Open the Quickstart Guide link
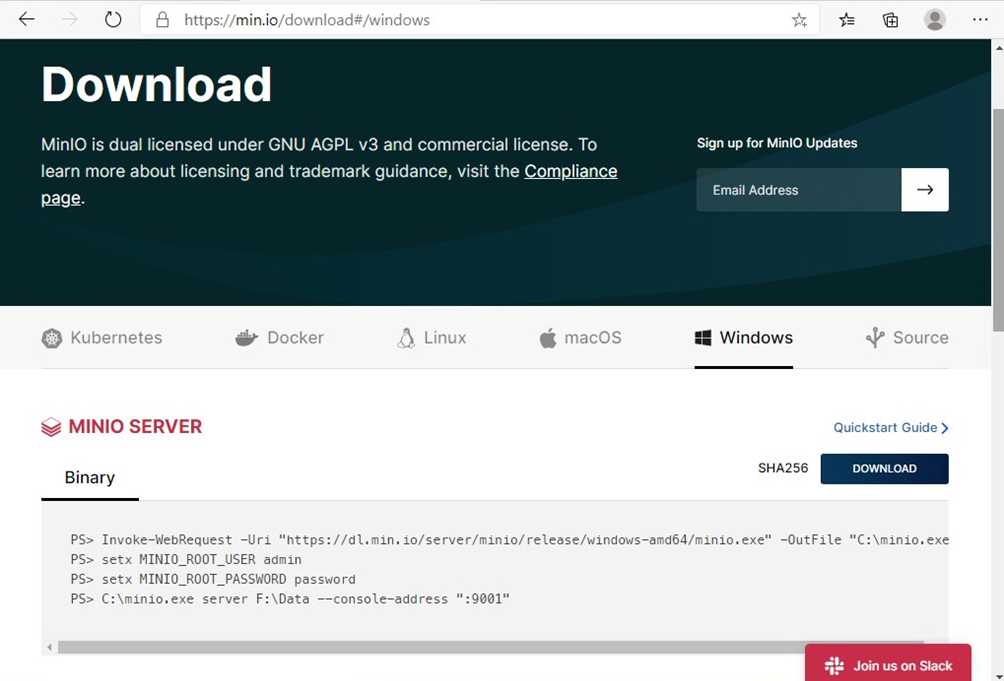This screenshot has height=681, width=1004. pyautogui.click(x=891, y=428)
